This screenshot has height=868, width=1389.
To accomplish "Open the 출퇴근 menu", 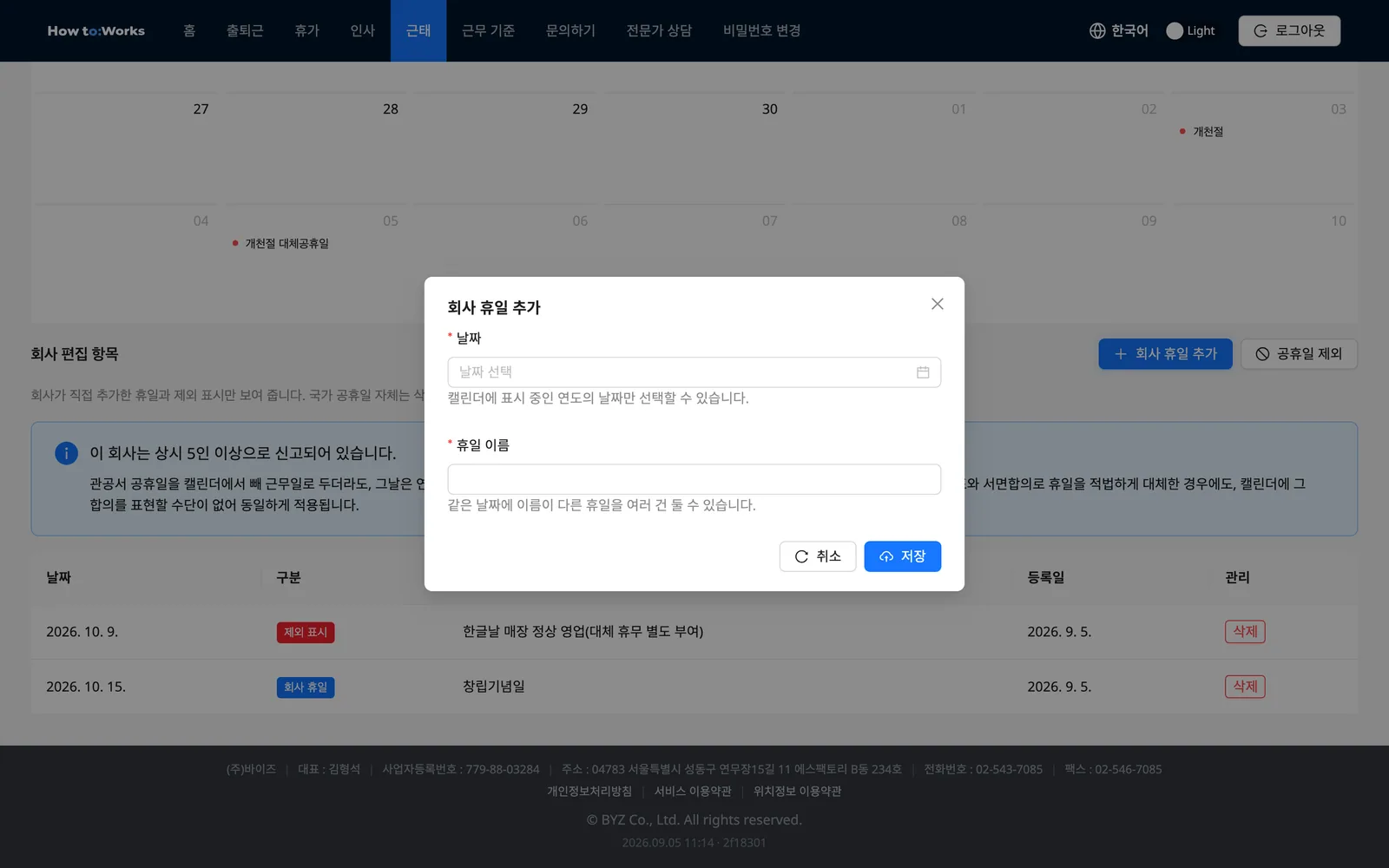I will (x=245, y=30).
